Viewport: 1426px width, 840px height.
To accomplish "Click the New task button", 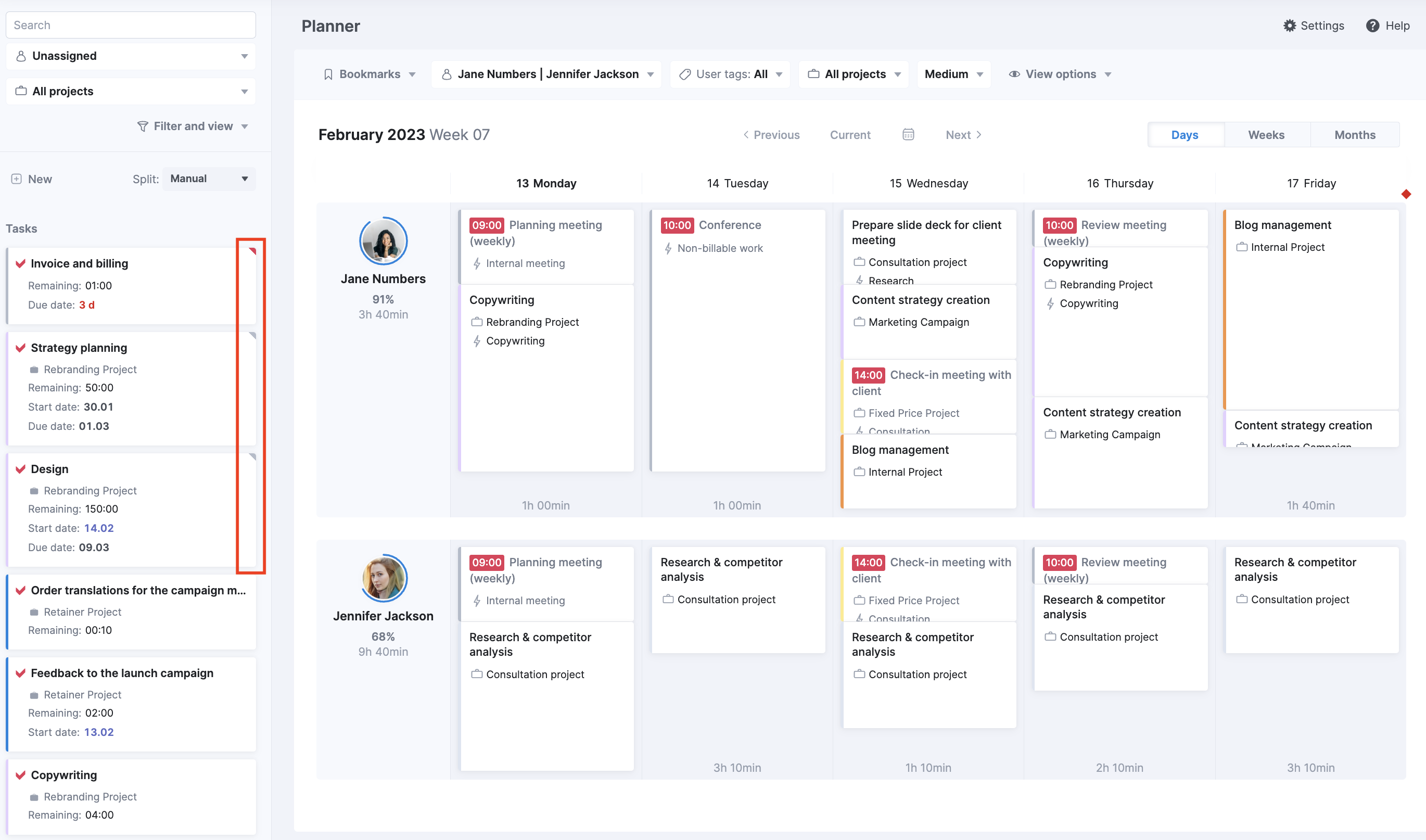I will coord(32,179).
